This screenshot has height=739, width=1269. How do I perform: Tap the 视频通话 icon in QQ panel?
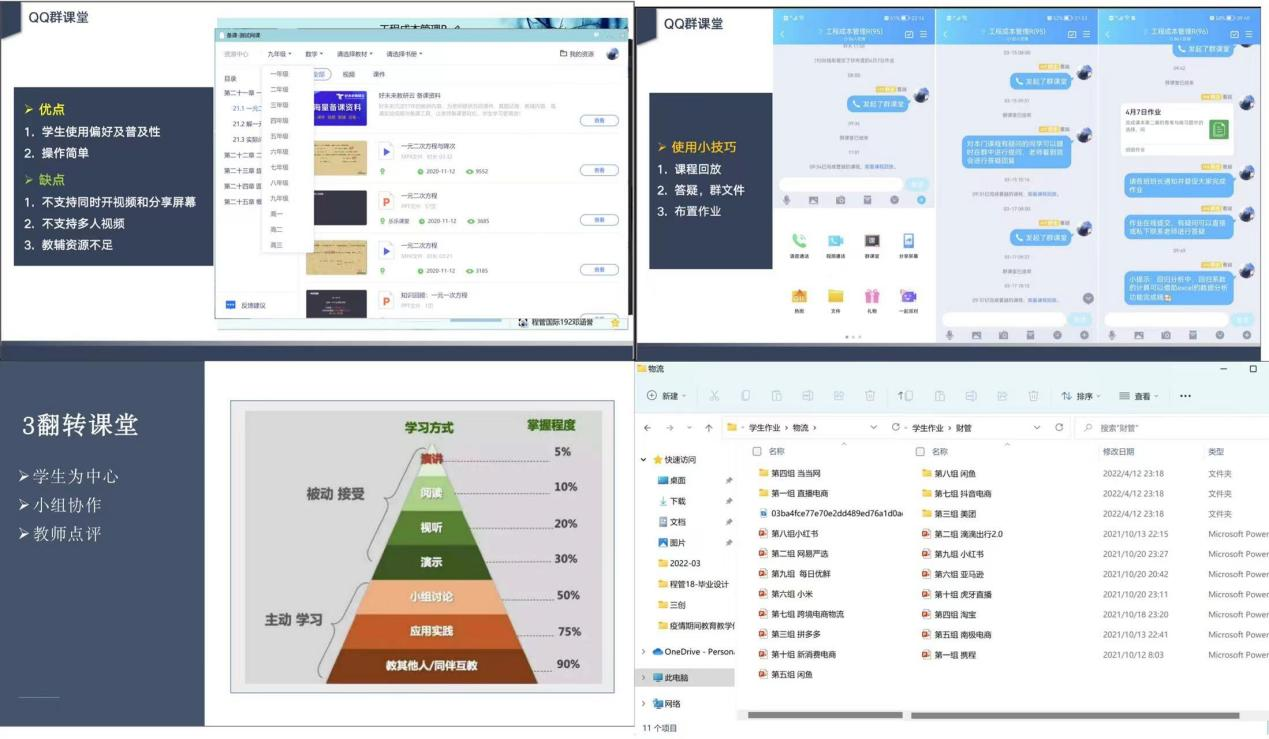(x=835, y=241)
